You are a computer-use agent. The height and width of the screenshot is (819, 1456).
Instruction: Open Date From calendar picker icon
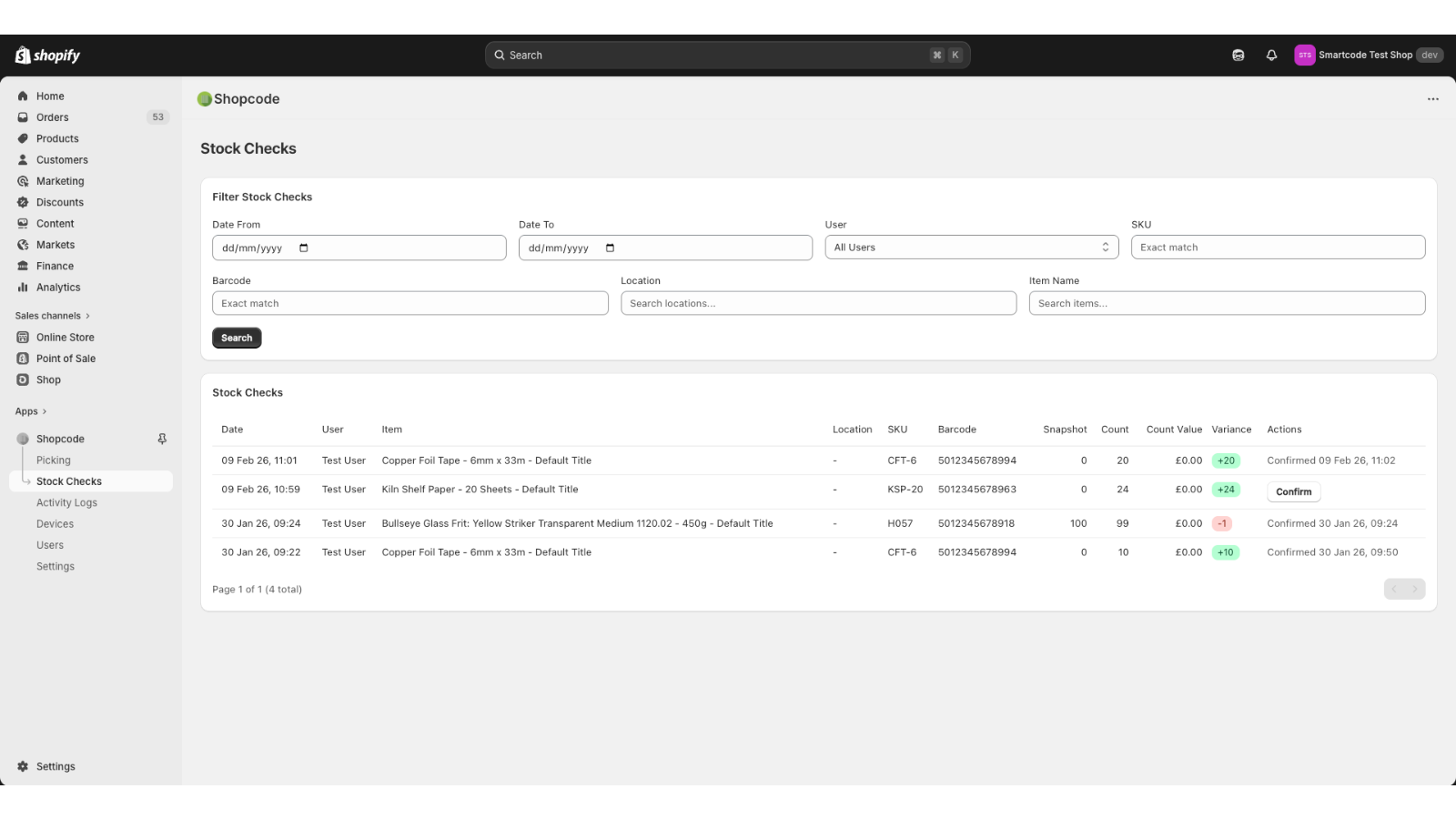304,248
